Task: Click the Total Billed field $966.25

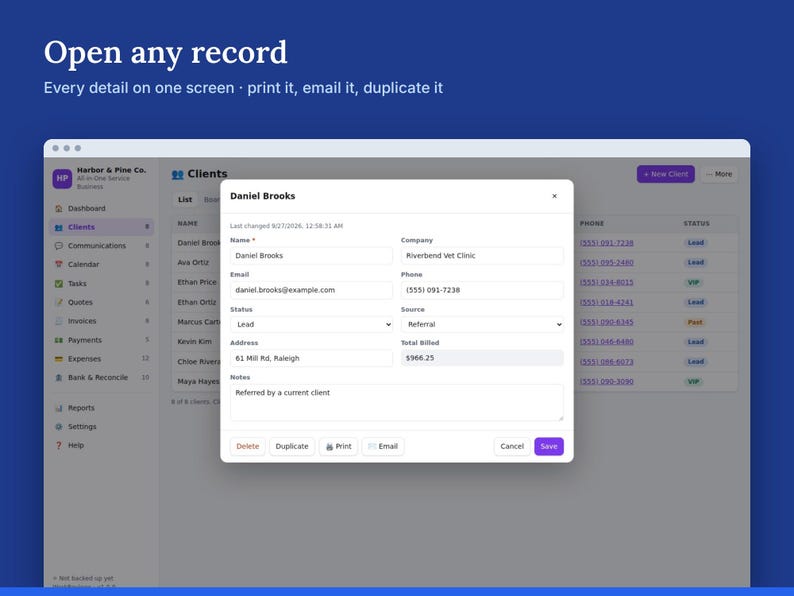Action: (482, 358)
